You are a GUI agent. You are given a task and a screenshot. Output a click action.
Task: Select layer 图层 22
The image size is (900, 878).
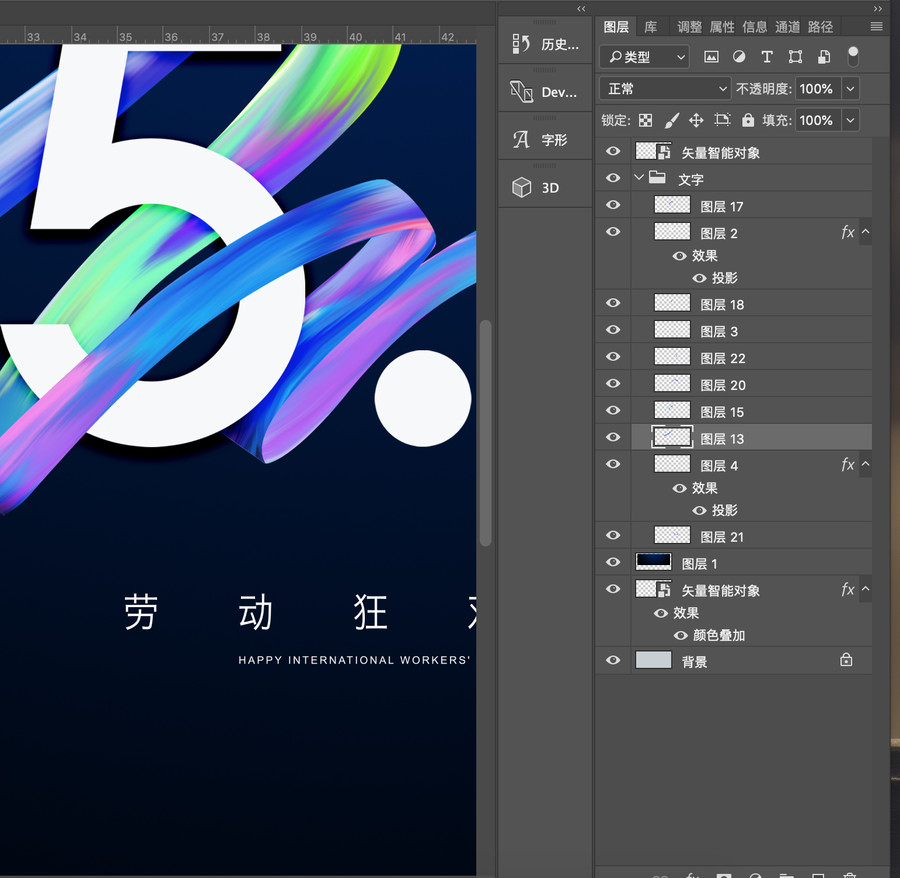751,357
